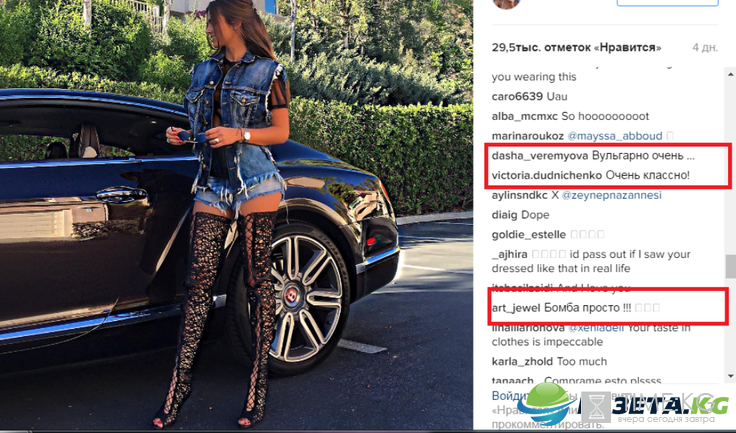
Task: Open the @zeynepnazannesi mention link
Action: pyautogui.click(x=612, y=195)
